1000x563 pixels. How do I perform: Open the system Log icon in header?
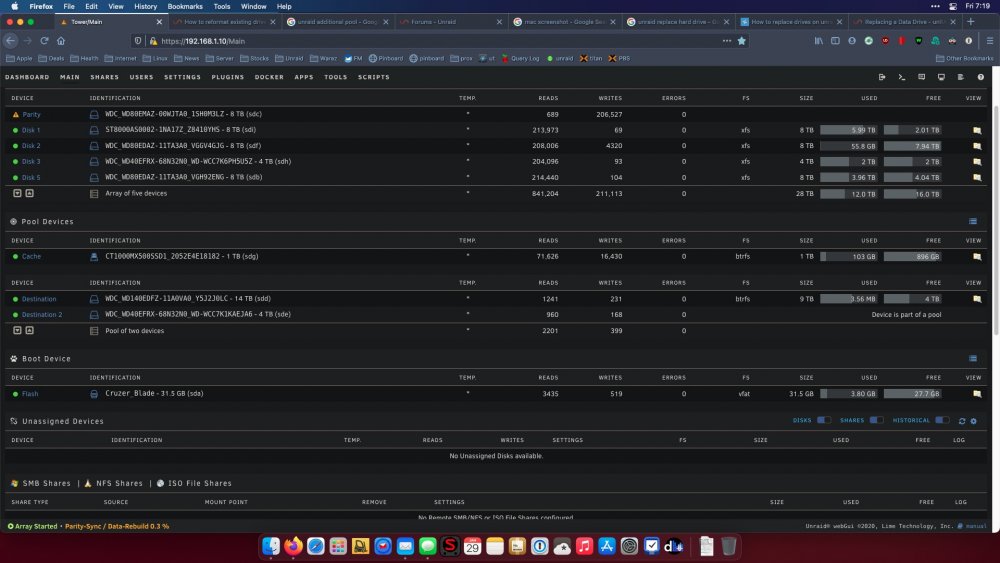click(x=960, y=77)
